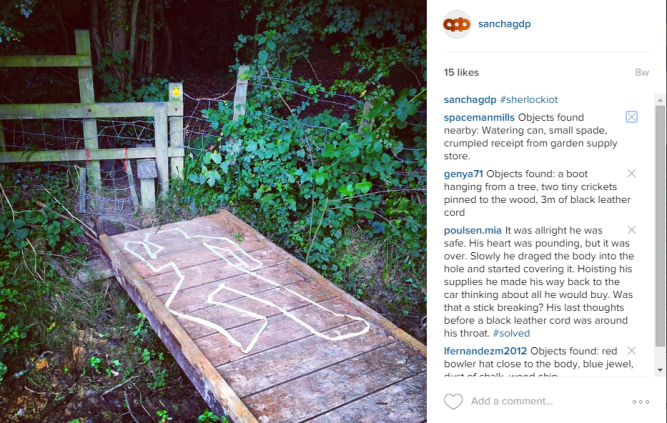This screenshot has width=667, height=423.
Task: Delete genya71 comment with X icon
Action: coord(631,173)
